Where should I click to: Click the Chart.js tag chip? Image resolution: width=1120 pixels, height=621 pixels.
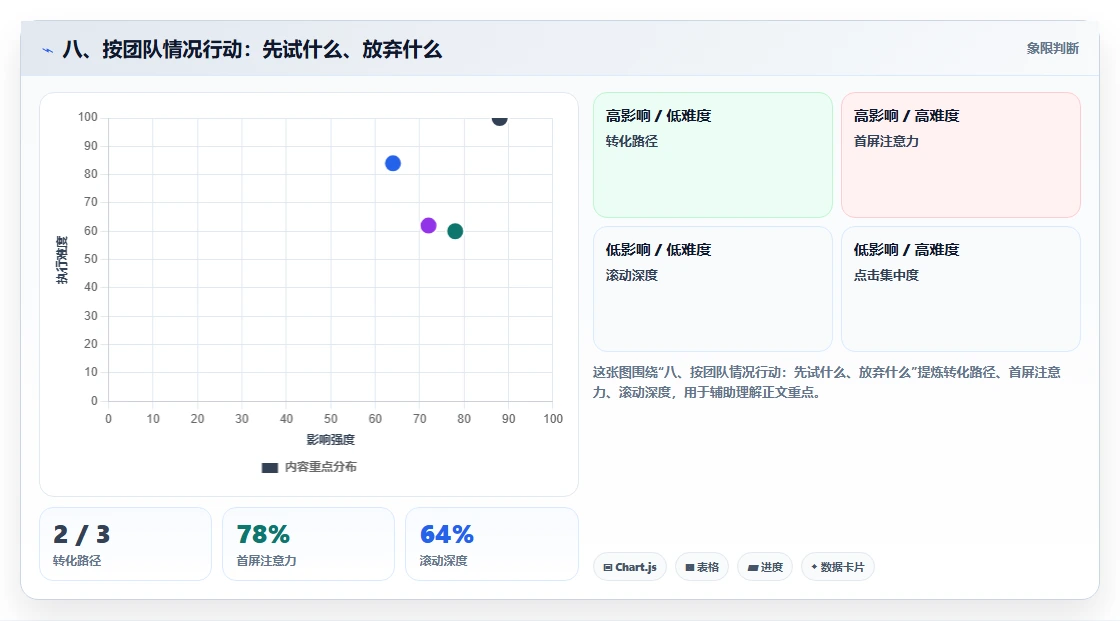click(630, 567)
